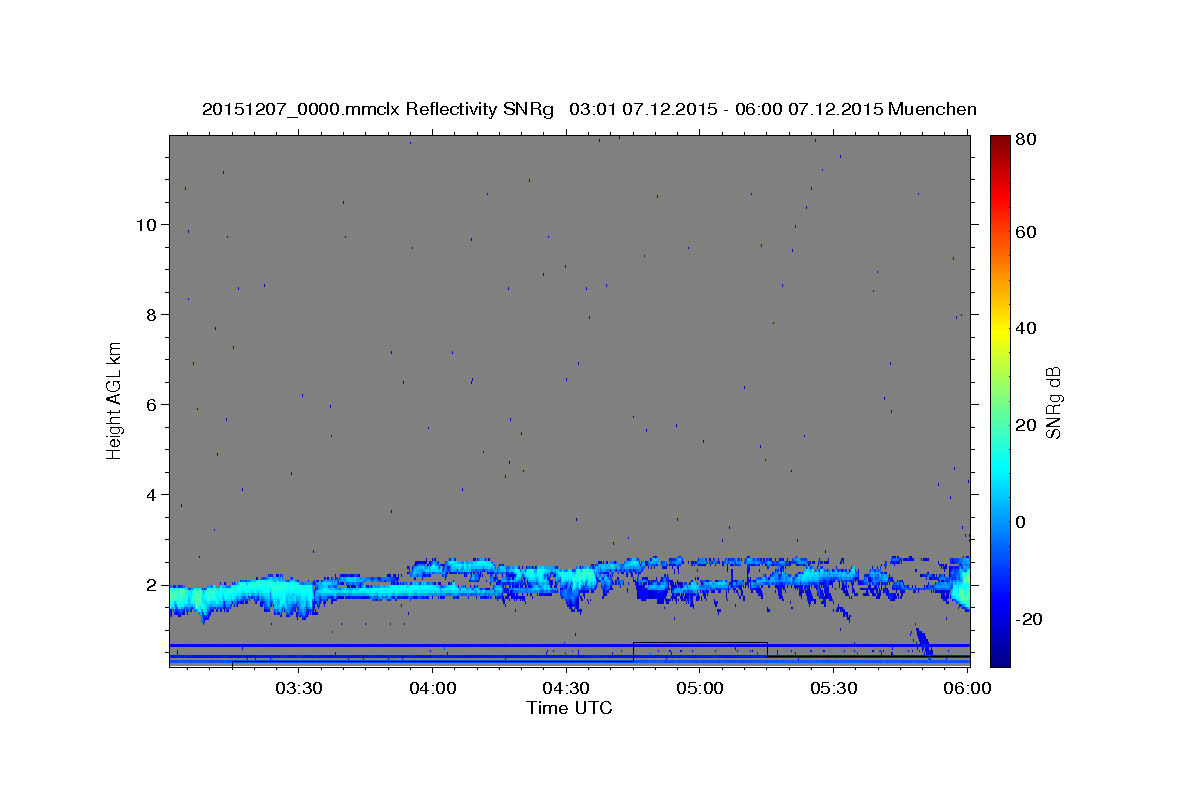Click the 05:00 time tick label
1200x800 pixels.
pyautogui.click(x=700, y=689)
